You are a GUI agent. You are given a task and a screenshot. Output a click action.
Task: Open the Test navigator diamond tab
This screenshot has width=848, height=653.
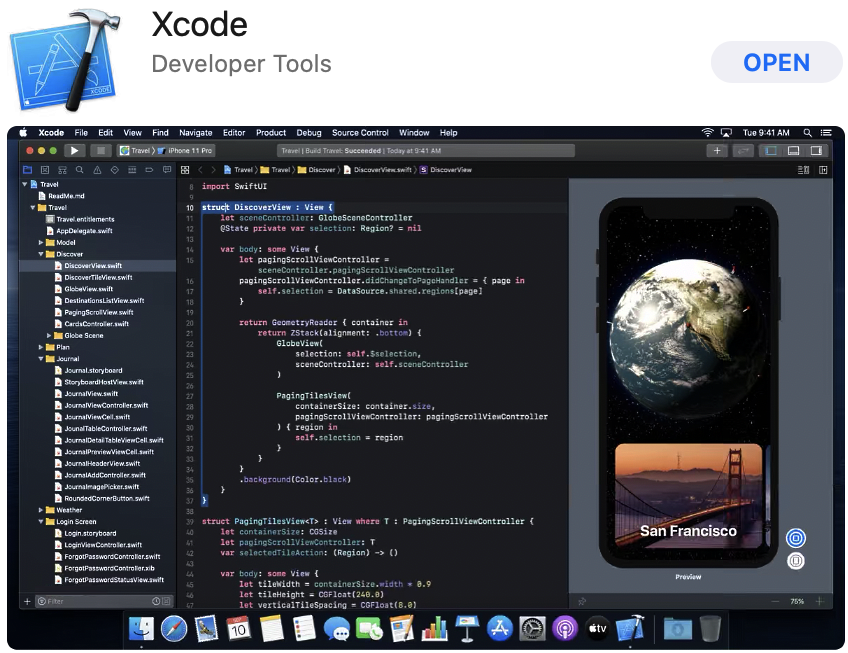(115, 170)
